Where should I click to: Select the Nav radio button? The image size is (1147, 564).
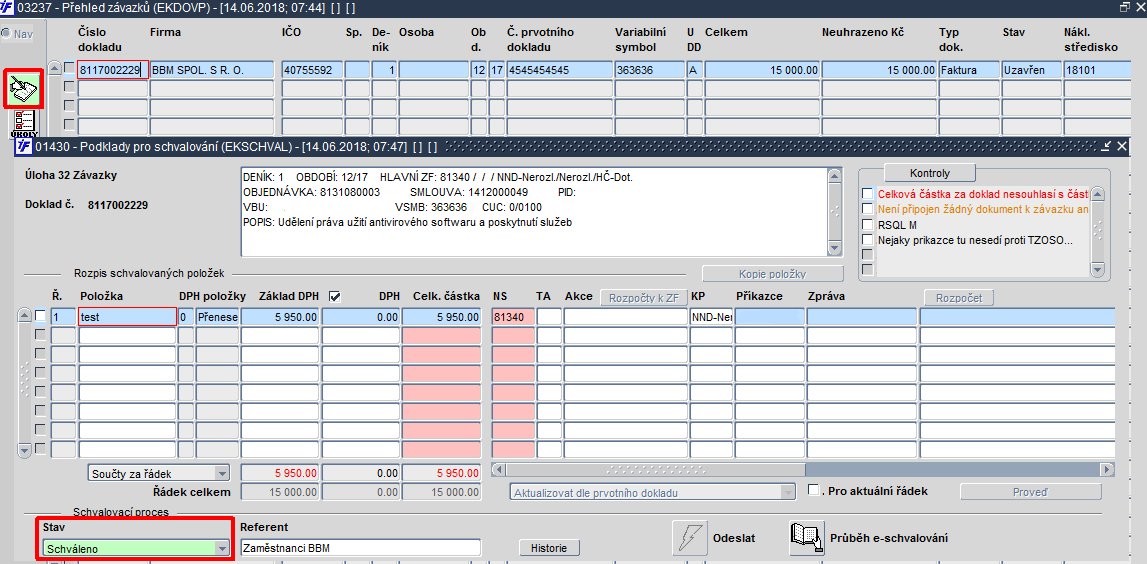coord(5,33)
